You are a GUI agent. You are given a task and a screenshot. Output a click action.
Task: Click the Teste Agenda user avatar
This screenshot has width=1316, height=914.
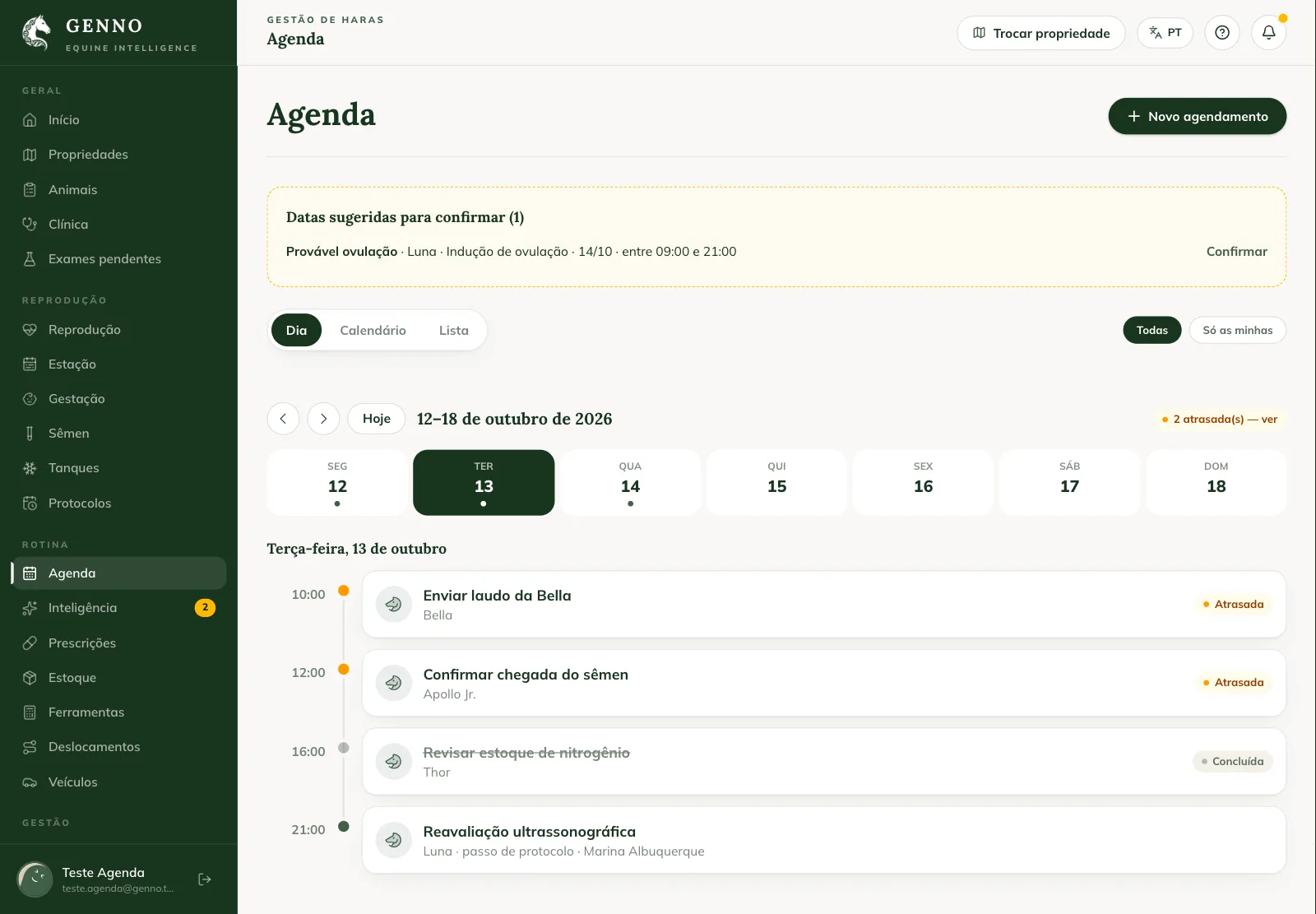pyautogui.click(x=35, y=879)
